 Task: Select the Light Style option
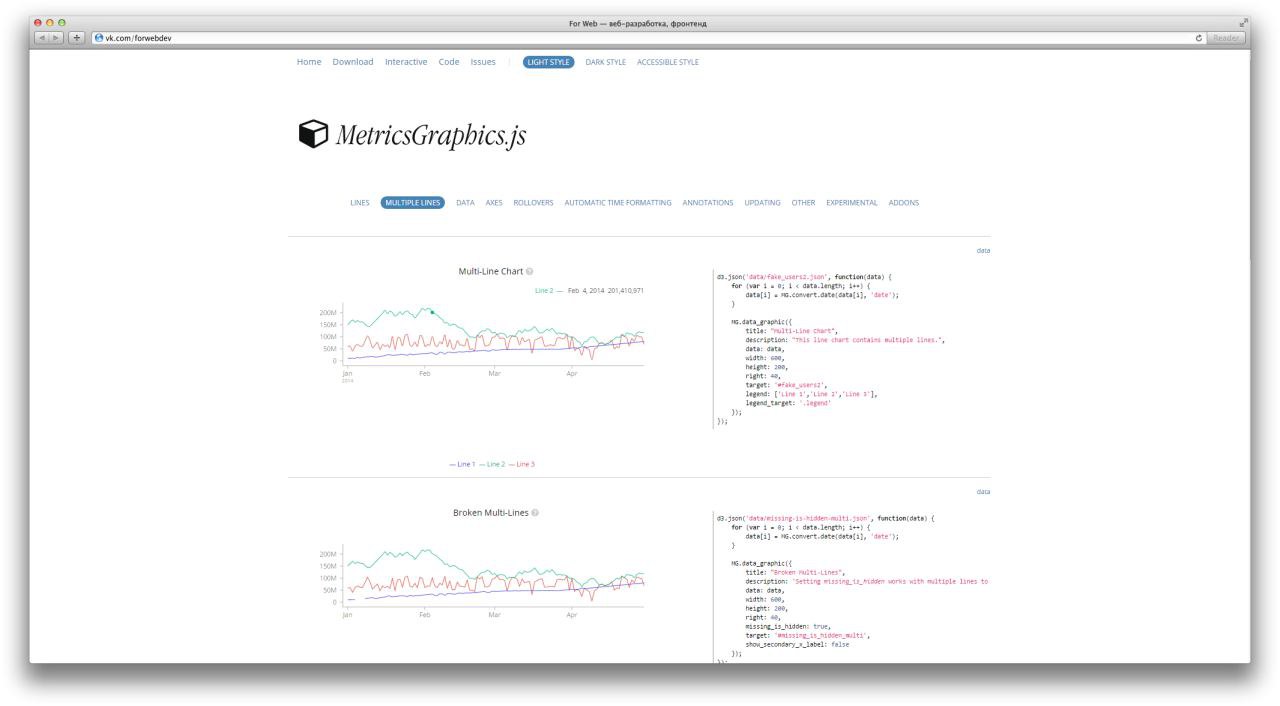click(x=549, y=62)
